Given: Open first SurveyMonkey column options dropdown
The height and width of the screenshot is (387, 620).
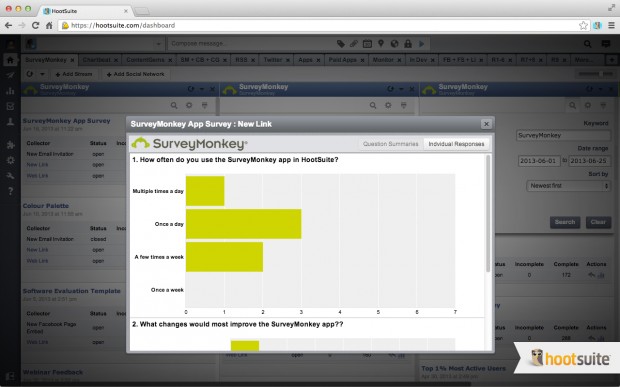Looking at the screenshot, I should coord(202,89).
